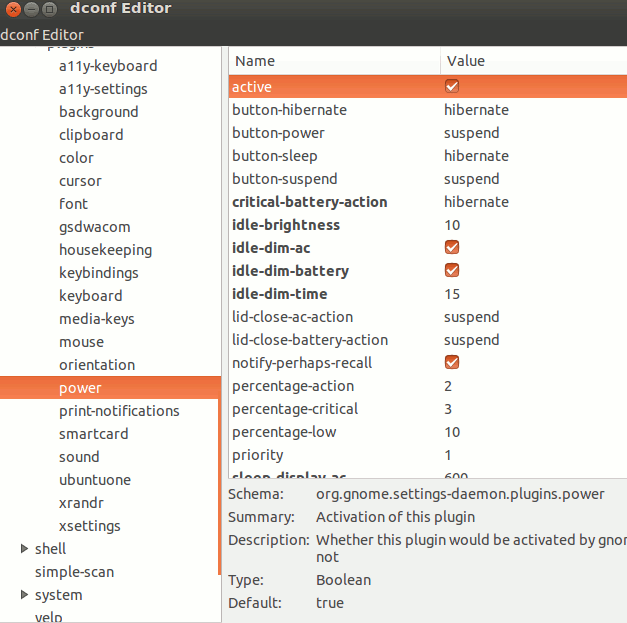Select percentage-low key name
This screenshot has width=627, height=623.
coord(284,432)
